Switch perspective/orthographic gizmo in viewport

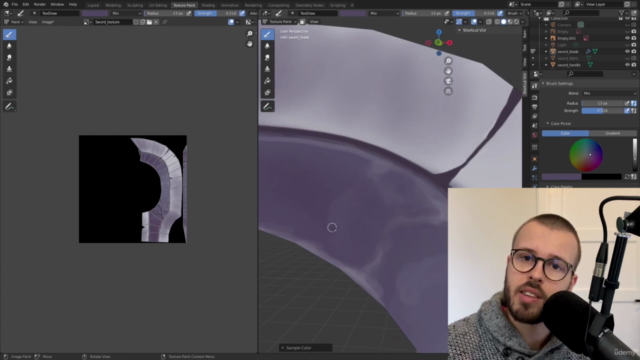[x=448, y=91]
